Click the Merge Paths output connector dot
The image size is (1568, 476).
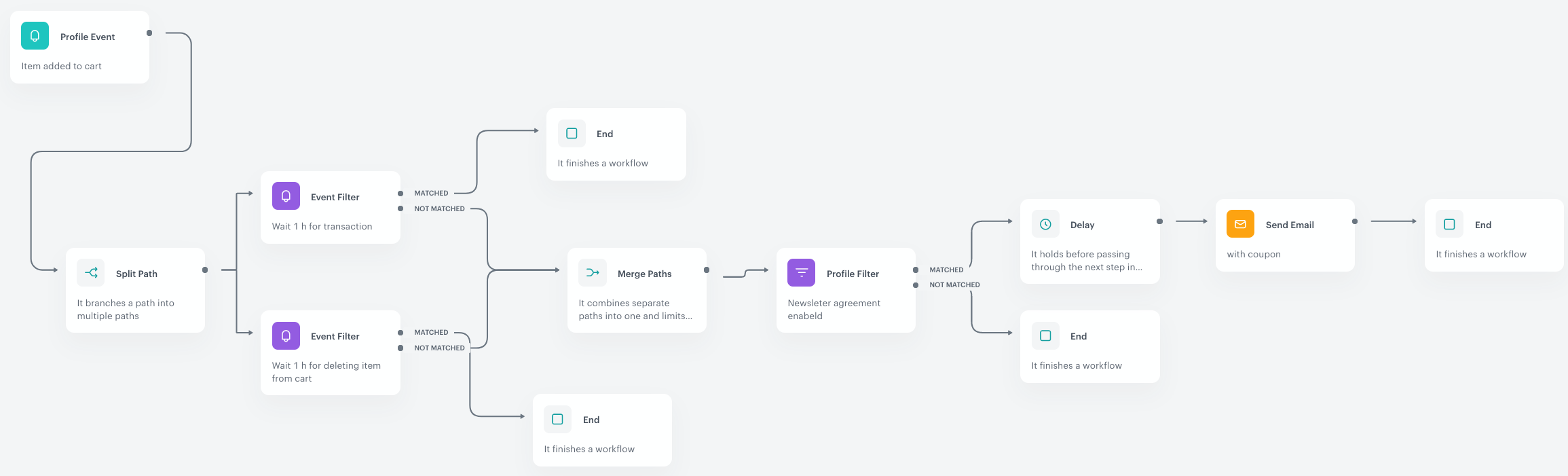pyautogui.click(x=707, y=270)
